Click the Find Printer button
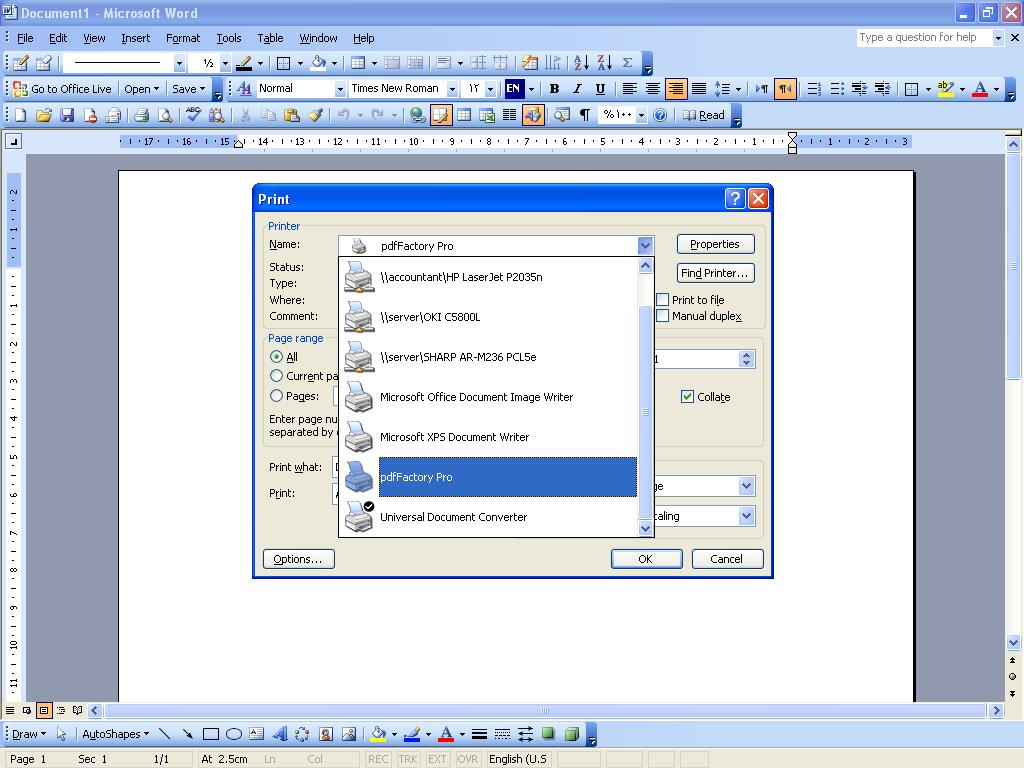This screenshot has height=768, width=1024. (715, 272)
